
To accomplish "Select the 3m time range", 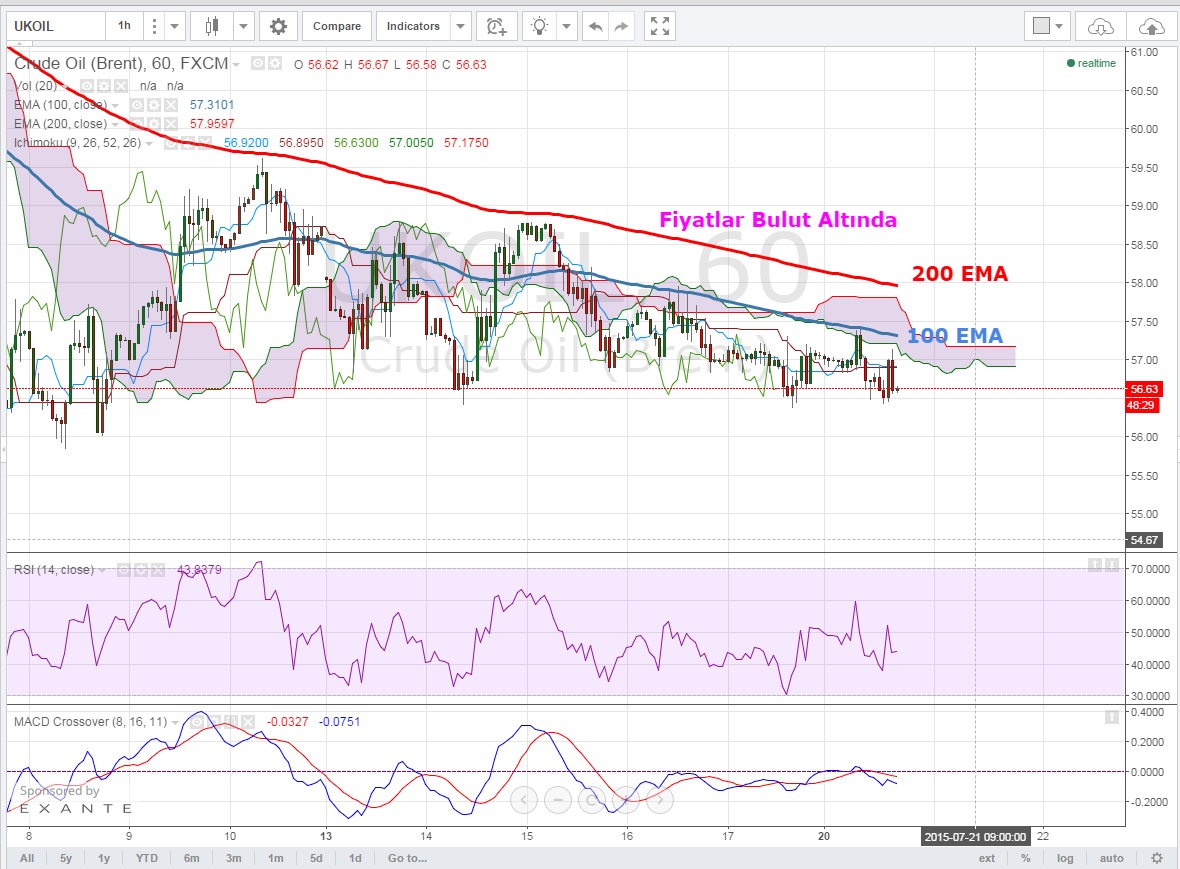I will [x=232, y=858].
